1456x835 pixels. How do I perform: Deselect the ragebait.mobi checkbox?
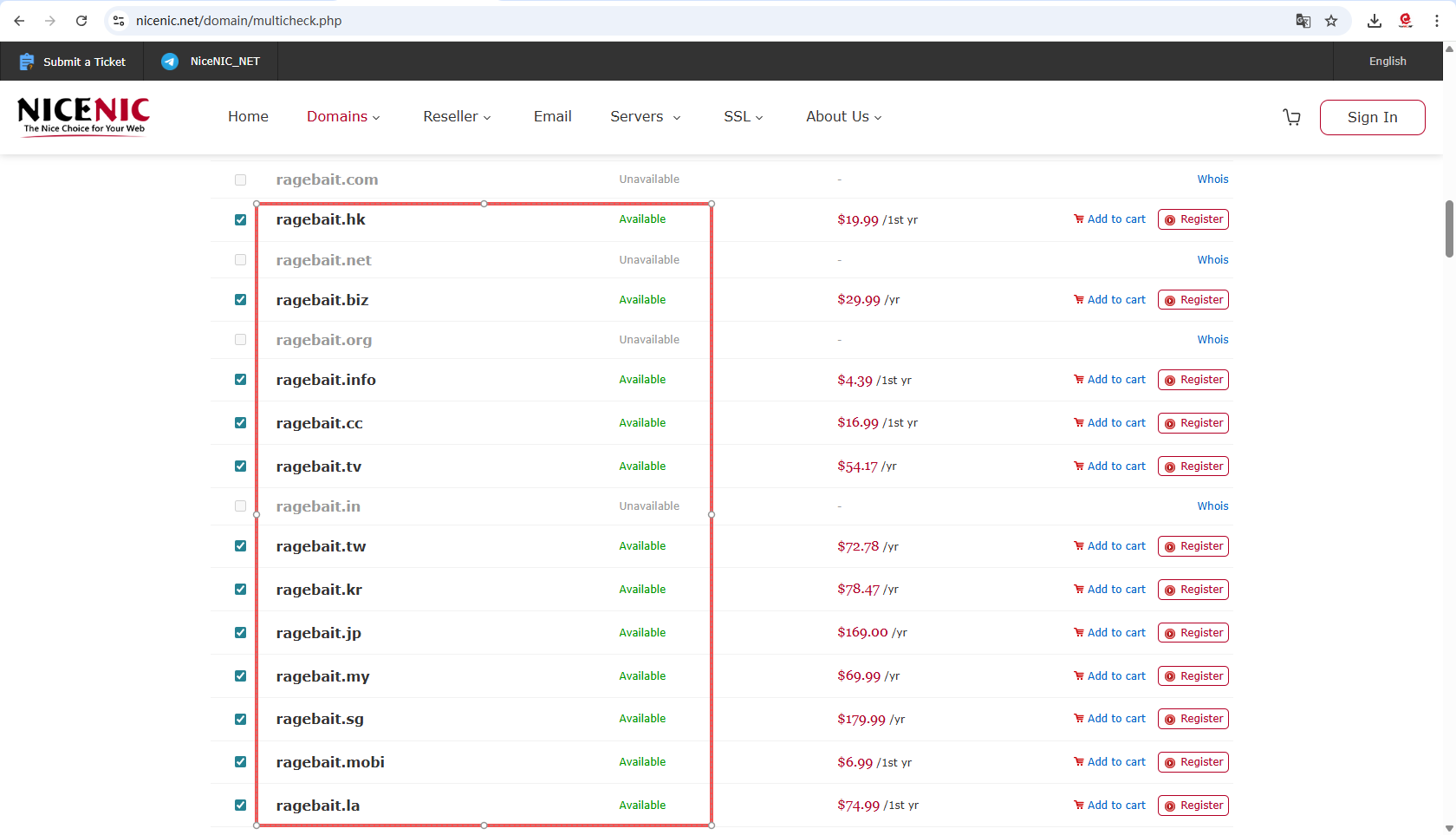[x=240, y=762]
